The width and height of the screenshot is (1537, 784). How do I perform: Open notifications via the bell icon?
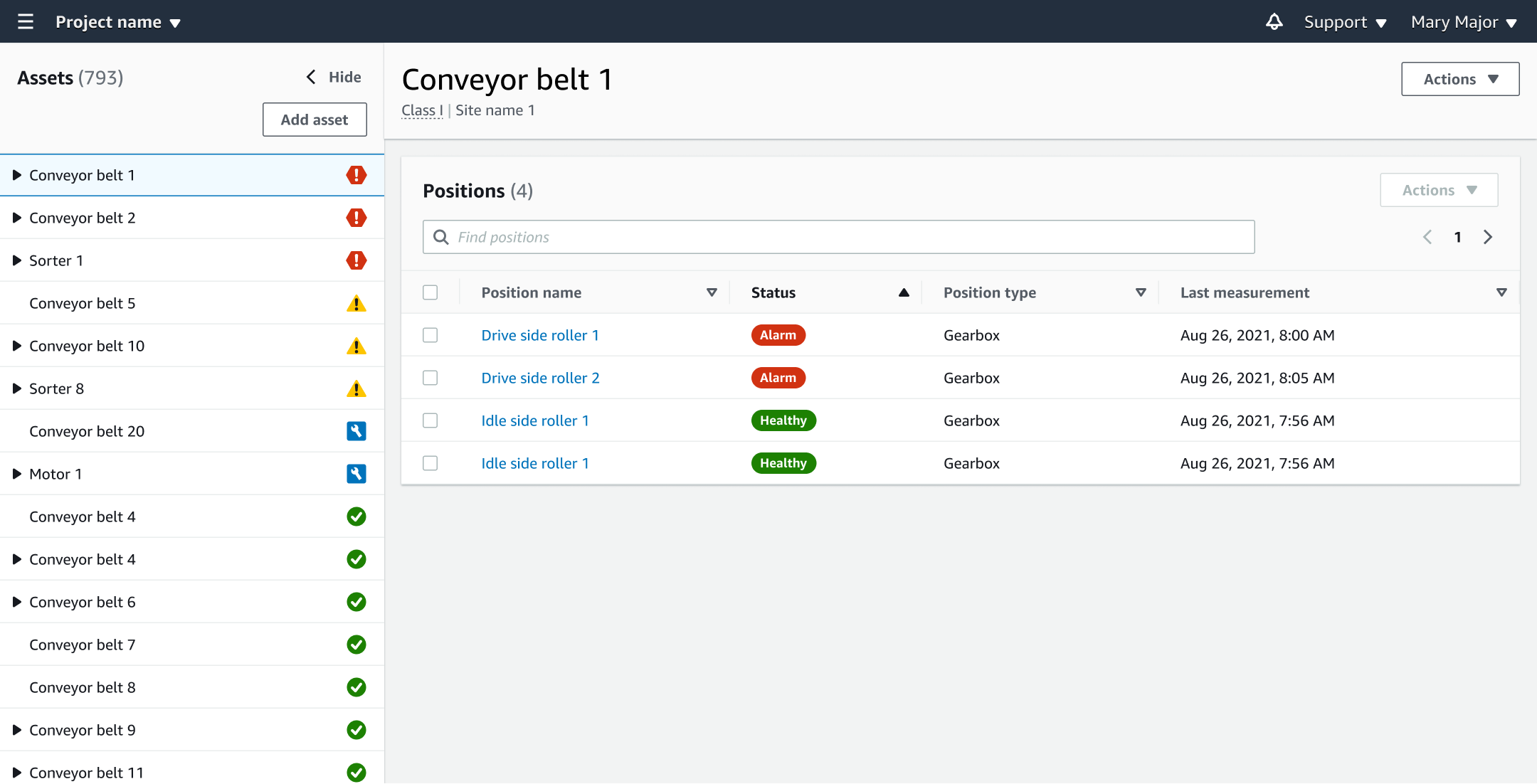tap(1274, 21)
